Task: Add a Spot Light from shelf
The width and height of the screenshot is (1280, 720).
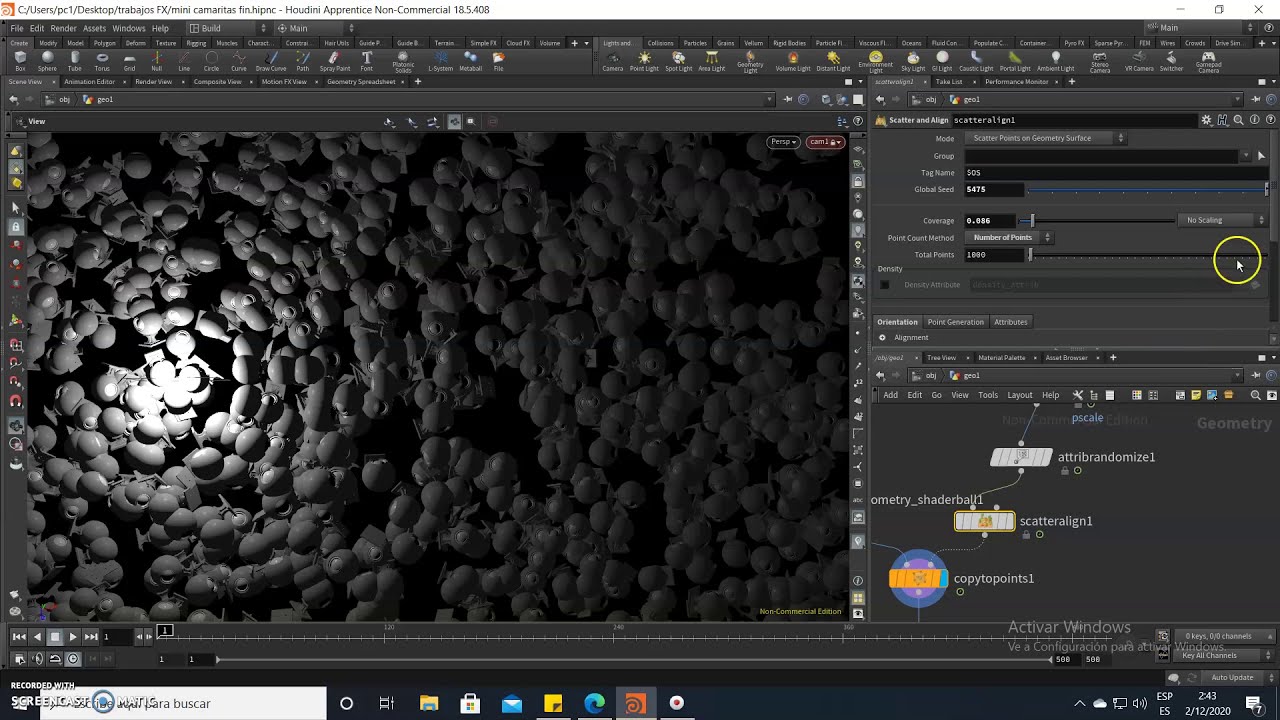Action: (x=678, y=62)
